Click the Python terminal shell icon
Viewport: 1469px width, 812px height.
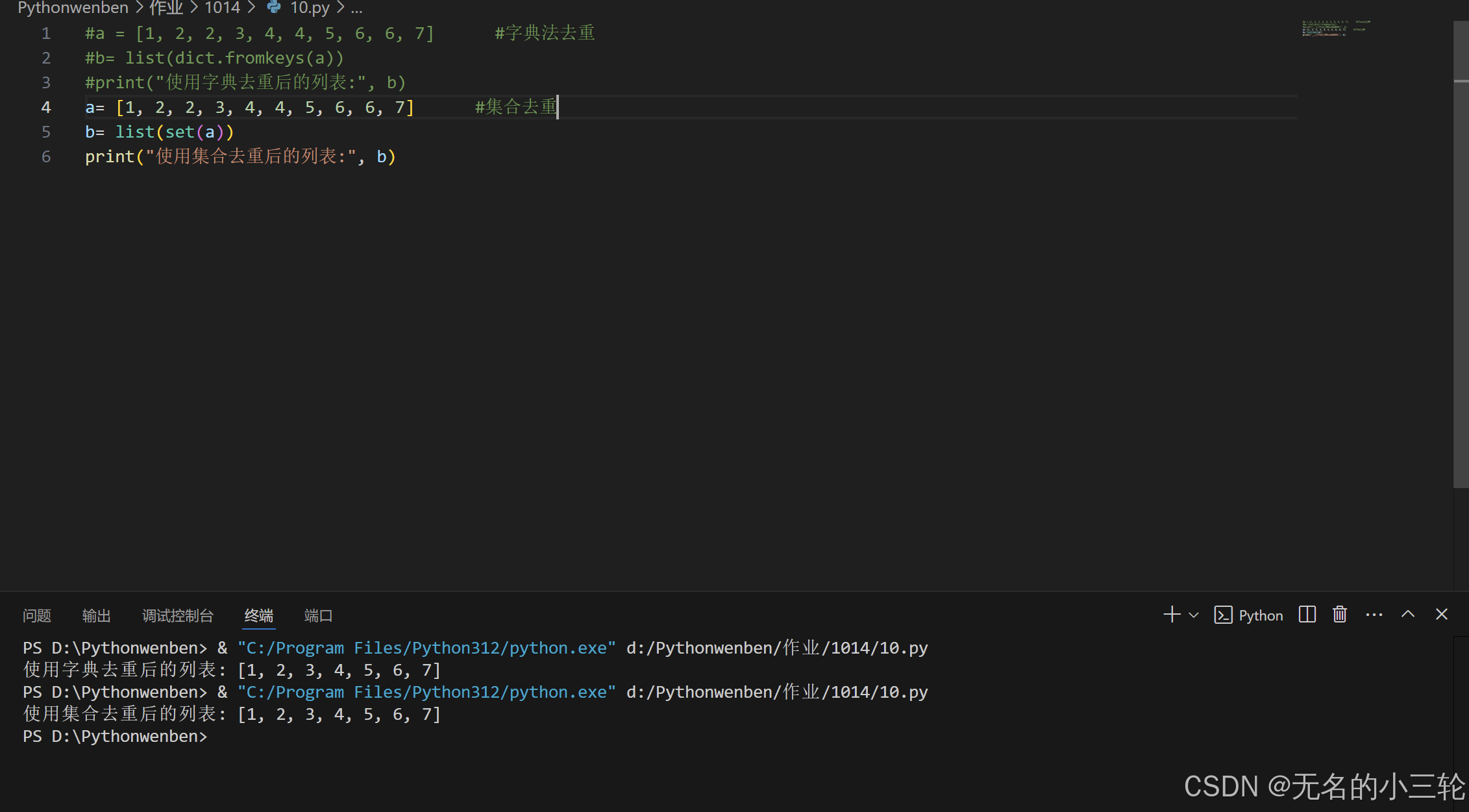coord(1223,615)
